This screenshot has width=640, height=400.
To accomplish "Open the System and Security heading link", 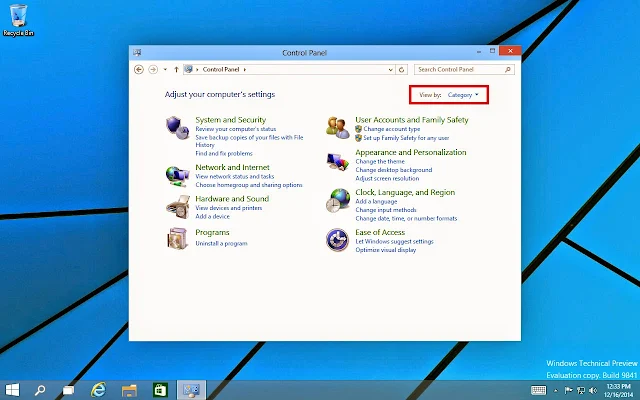I will (x=231, y=120).
